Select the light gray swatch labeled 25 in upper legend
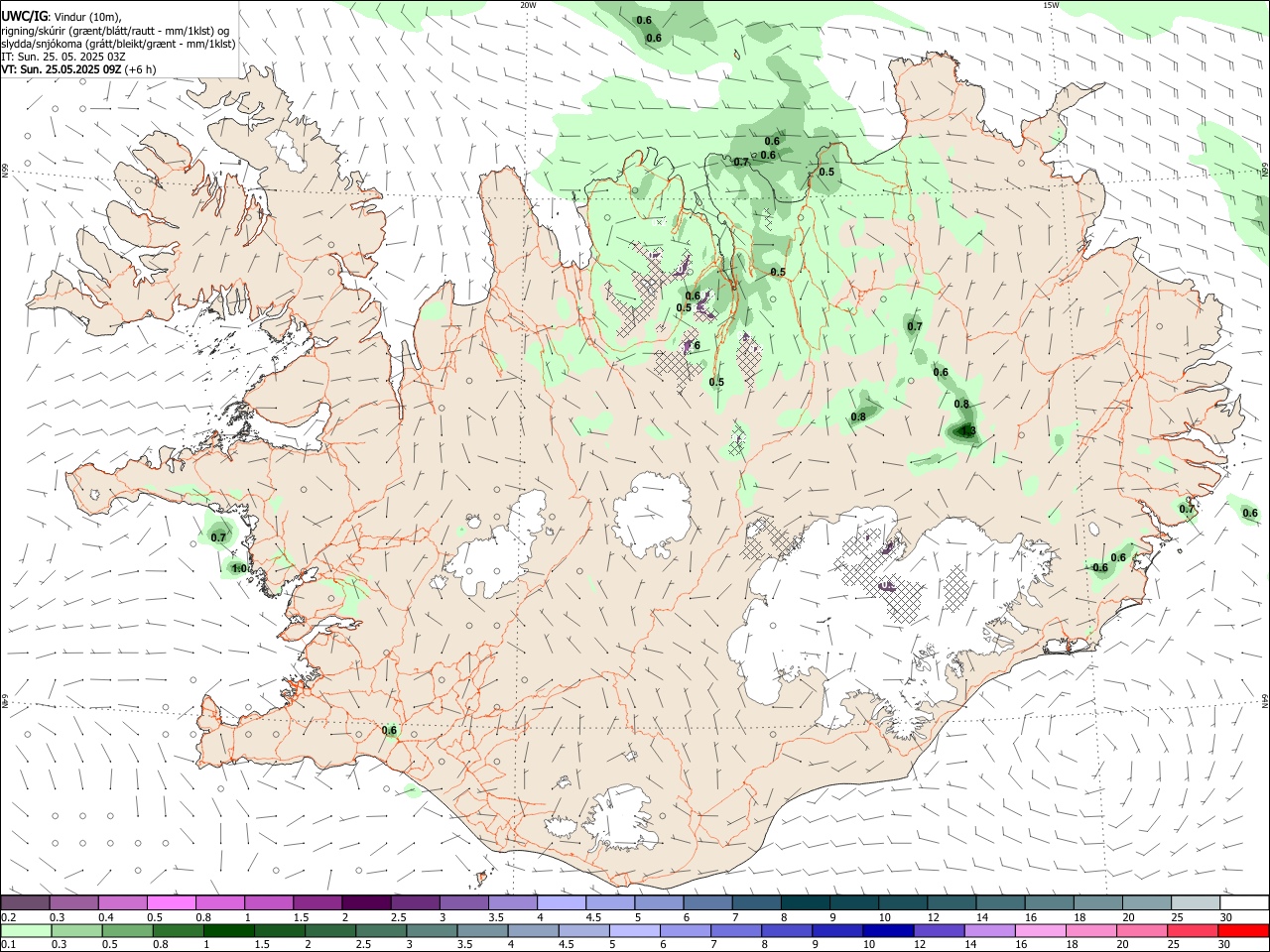 click(1195, 902)
